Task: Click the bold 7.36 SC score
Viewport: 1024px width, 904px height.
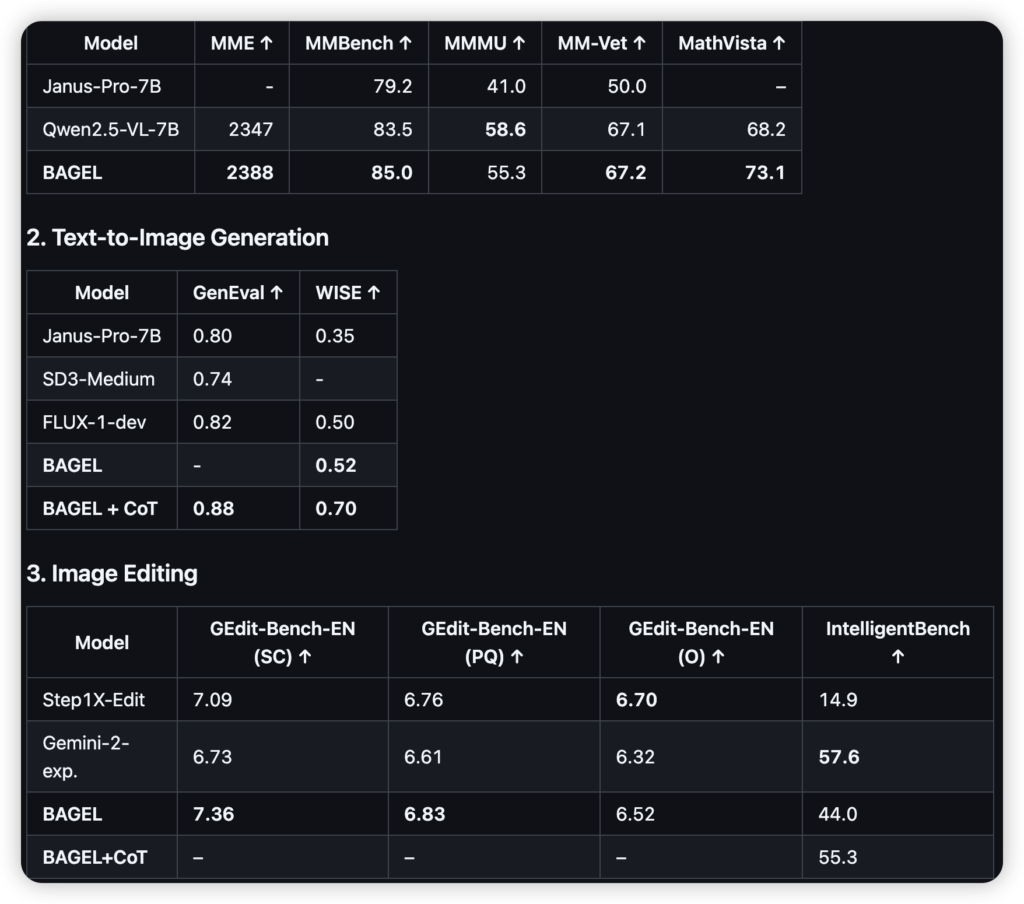Action: point(214,814)
